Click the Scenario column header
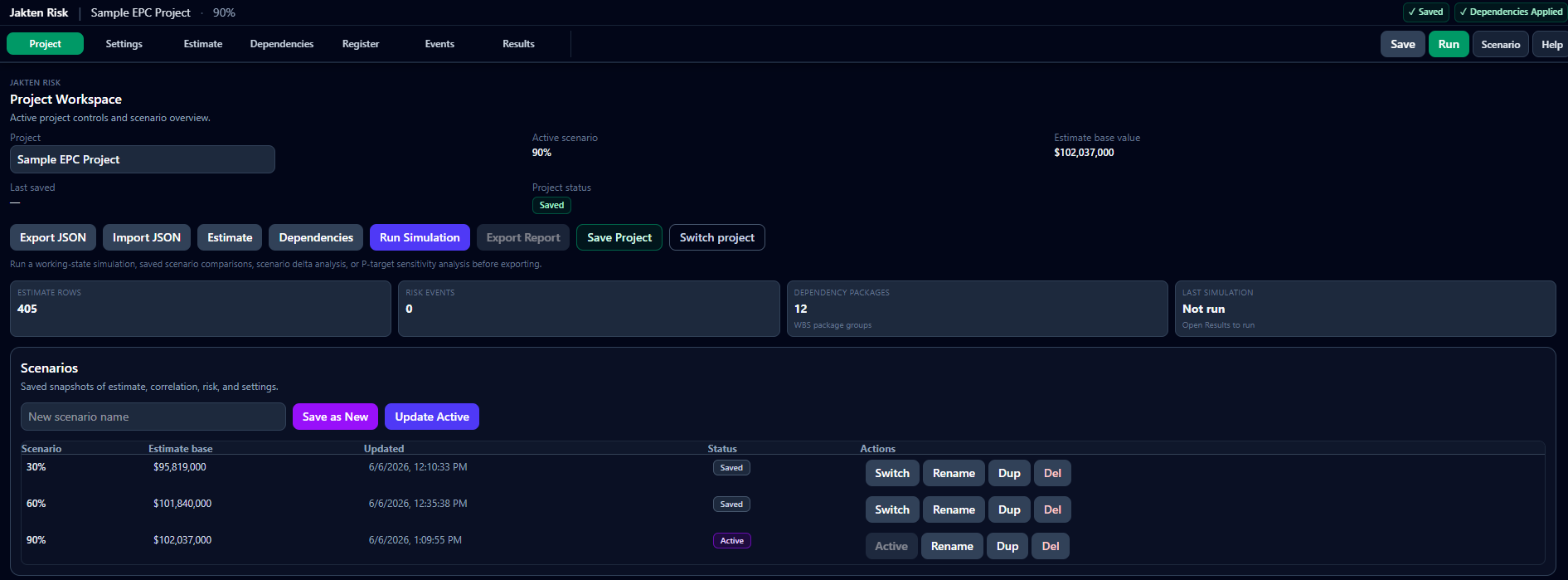Screen dimensions: 1568x580 click(41, 448)
